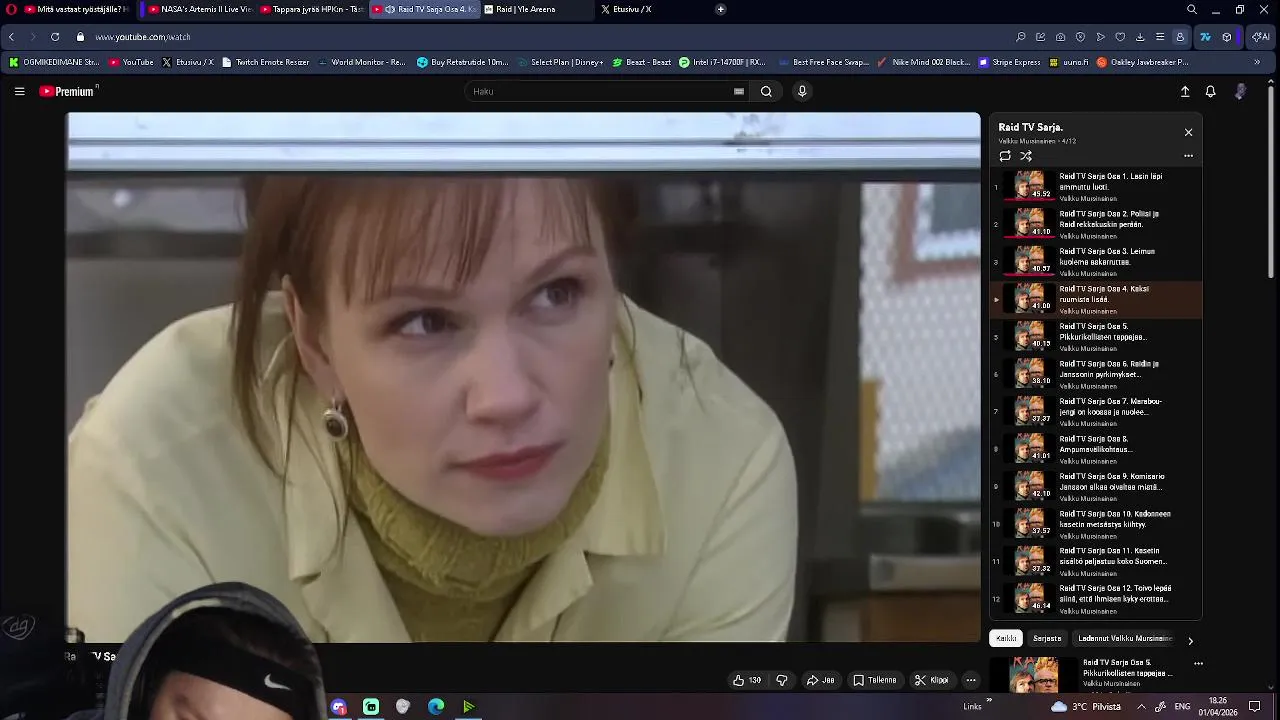Switch to Etusivu / X browser tab

pos(647,9)
